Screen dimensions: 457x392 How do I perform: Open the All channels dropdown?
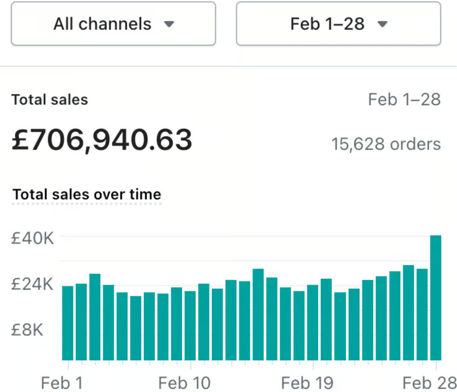click(x=113, y=24)
